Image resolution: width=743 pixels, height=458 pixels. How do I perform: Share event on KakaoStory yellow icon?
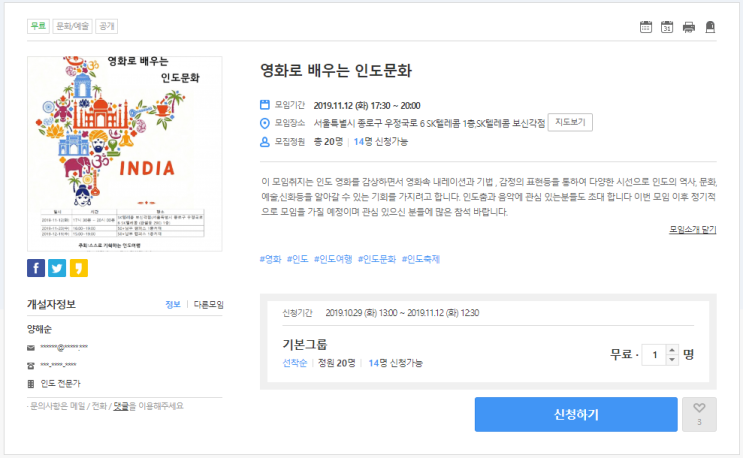pyautogui.click(x=79, y=268)
